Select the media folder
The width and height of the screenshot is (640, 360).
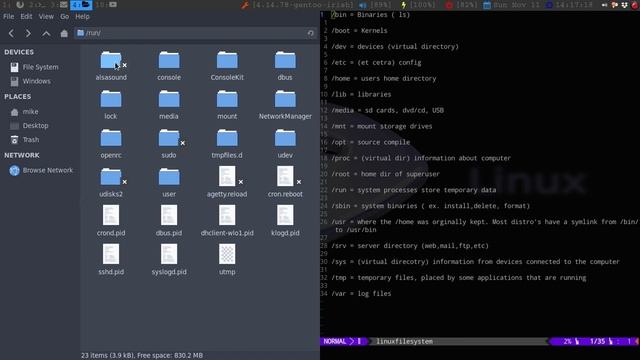pyautogui.click(x=169, y=104)
